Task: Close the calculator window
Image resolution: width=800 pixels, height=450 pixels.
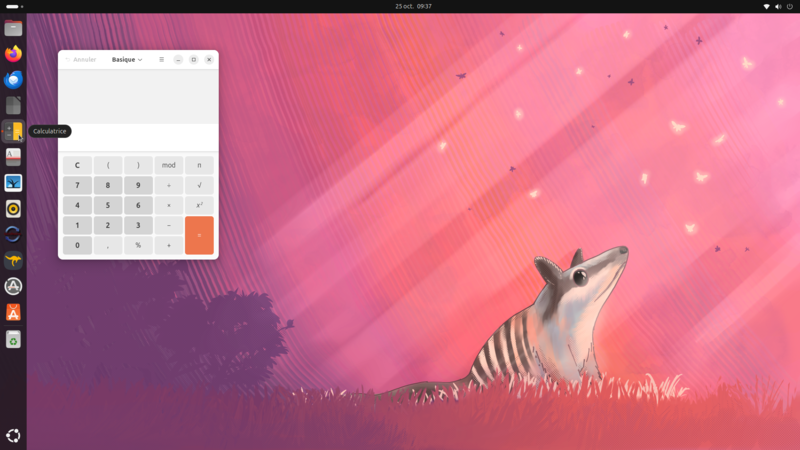Action: point(209,60)
